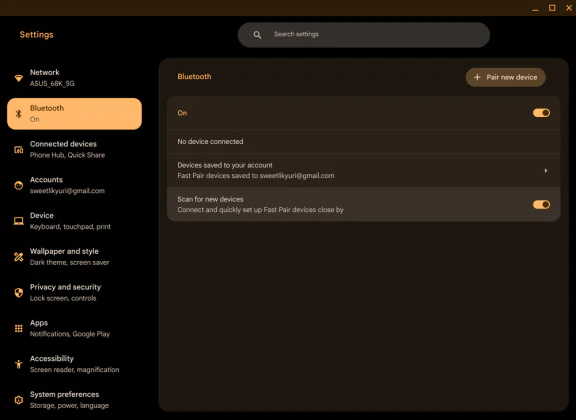Open System preferences section
This screenshot has width=576, height=420.
tap(75, 400)
